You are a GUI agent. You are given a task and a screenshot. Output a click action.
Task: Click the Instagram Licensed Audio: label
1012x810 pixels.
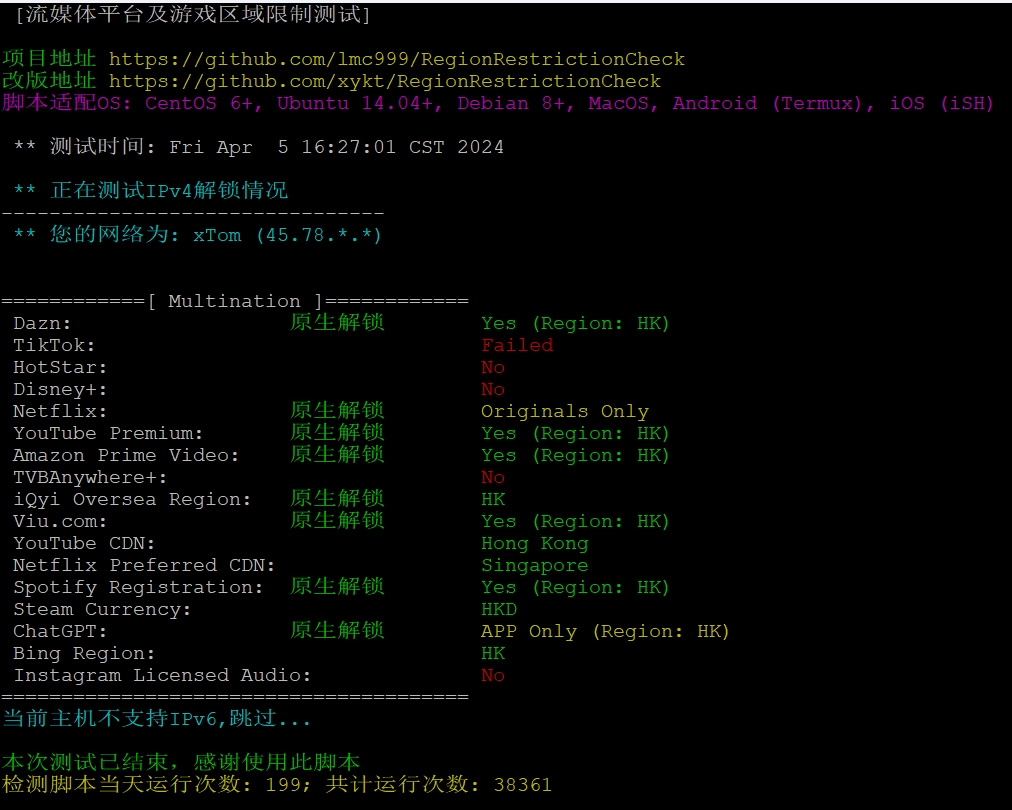pos(162,675)
